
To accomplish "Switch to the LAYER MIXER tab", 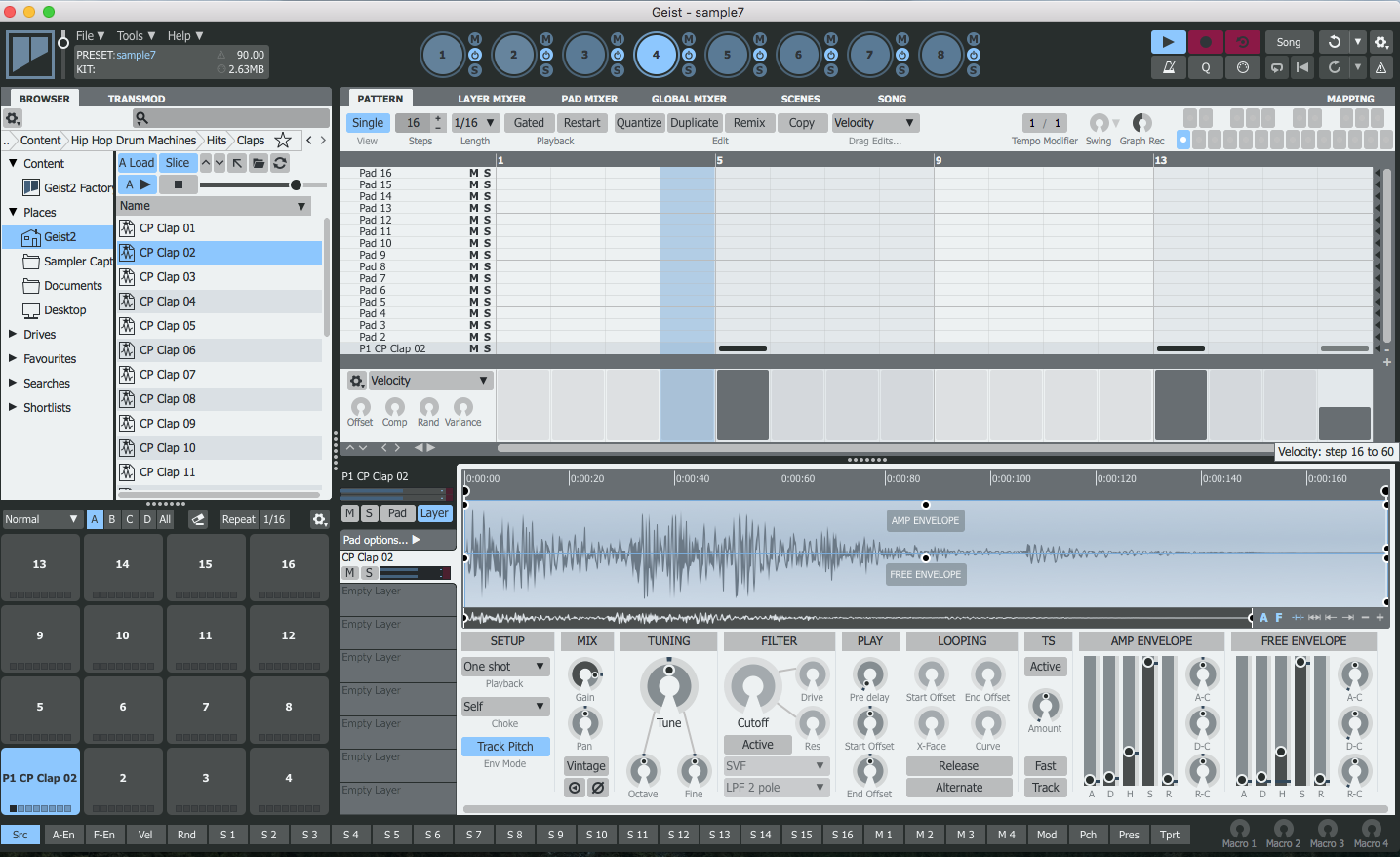I will tap(492, 99).
